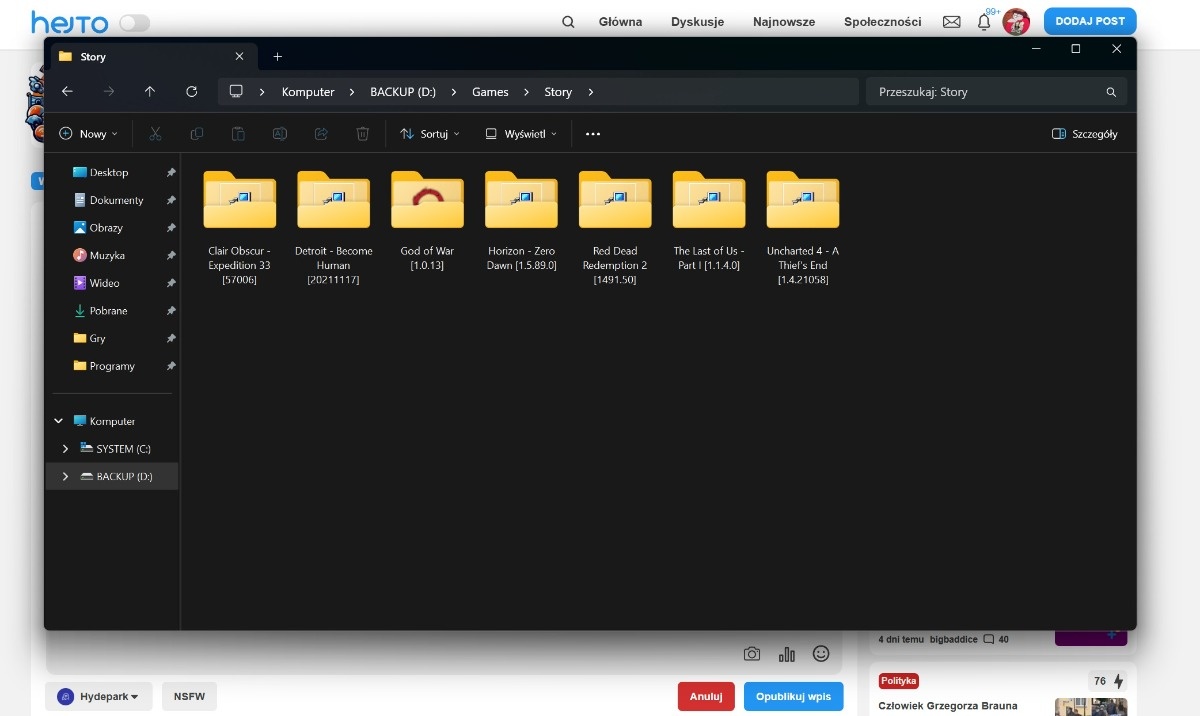Click the Share icon in toolbar
Screen dimensions: 1200x716
click(x=321, y=133)
